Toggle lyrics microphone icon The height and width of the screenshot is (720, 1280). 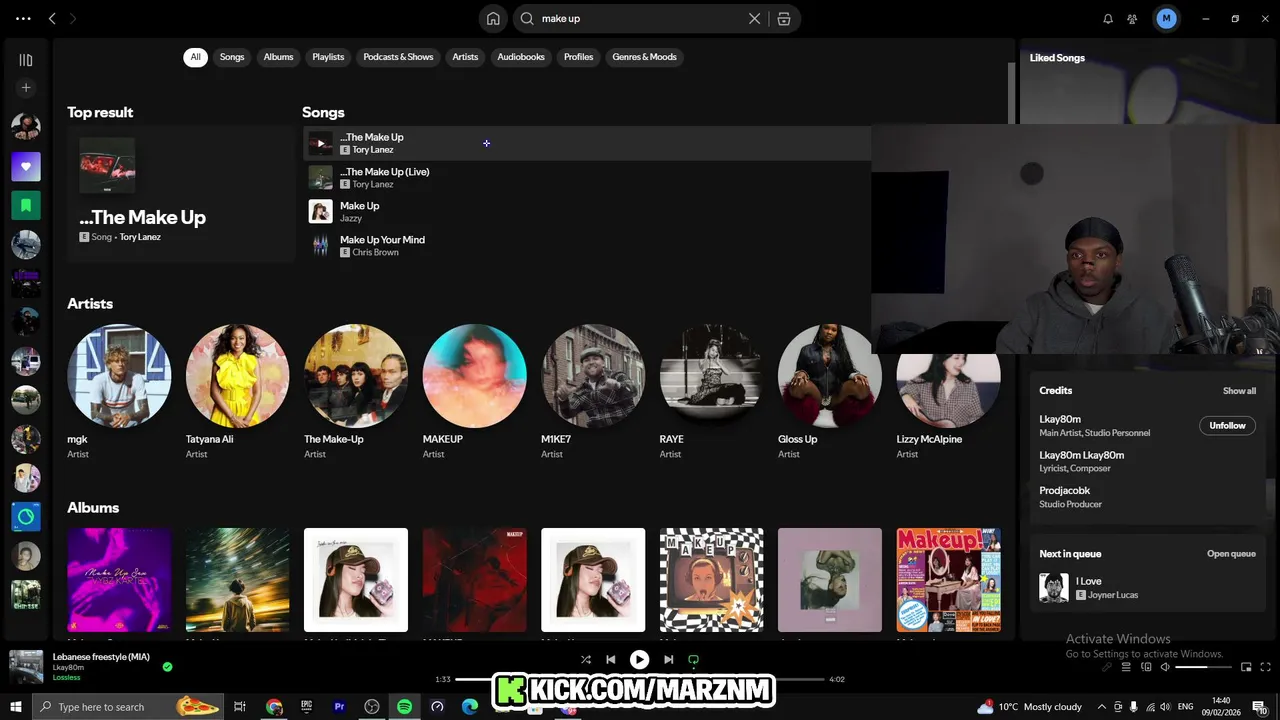click(x=1107, y=667)
